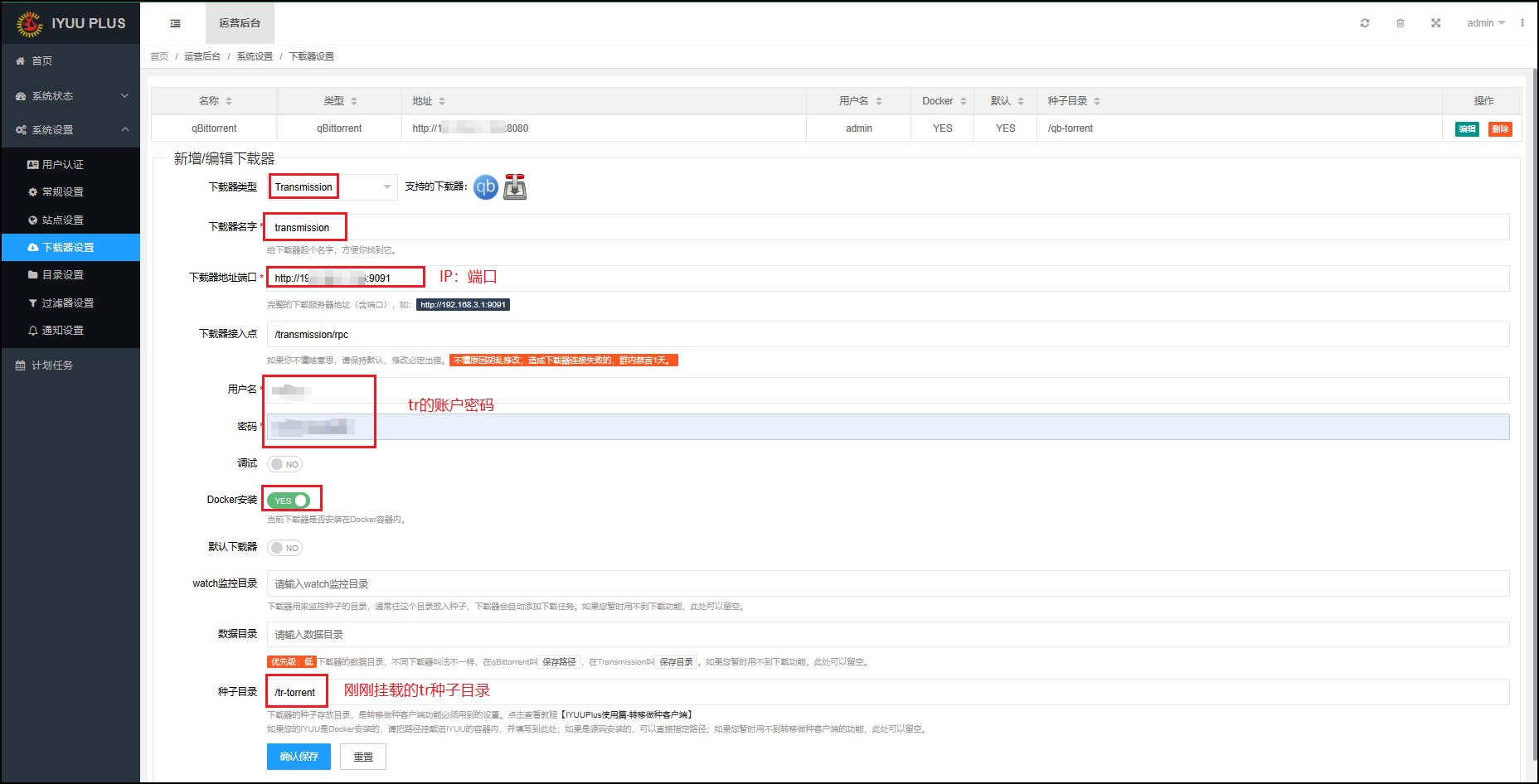Image resolution: width=1539 pixels, height=784 pixels.
Task: Click the vertical more-options dots icon
Action: pyautogui.click(x=1522, y=23)
